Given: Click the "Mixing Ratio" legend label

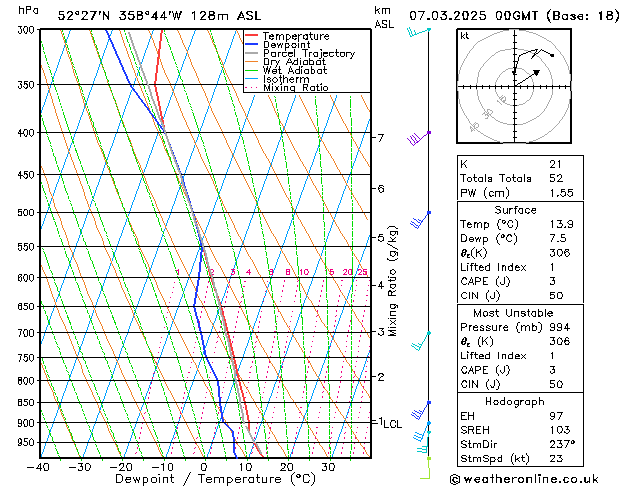Looking at the screenshot, I should click(296, 88).
